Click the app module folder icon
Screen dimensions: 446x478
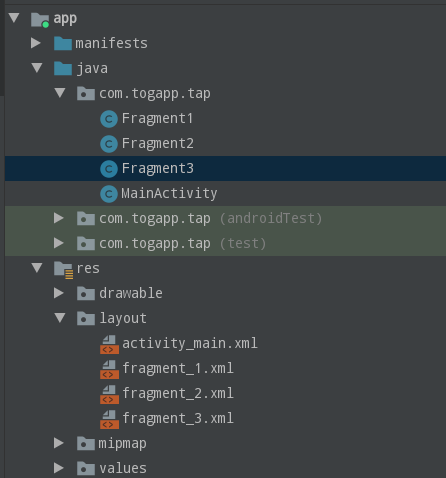(x=40, y=20)
